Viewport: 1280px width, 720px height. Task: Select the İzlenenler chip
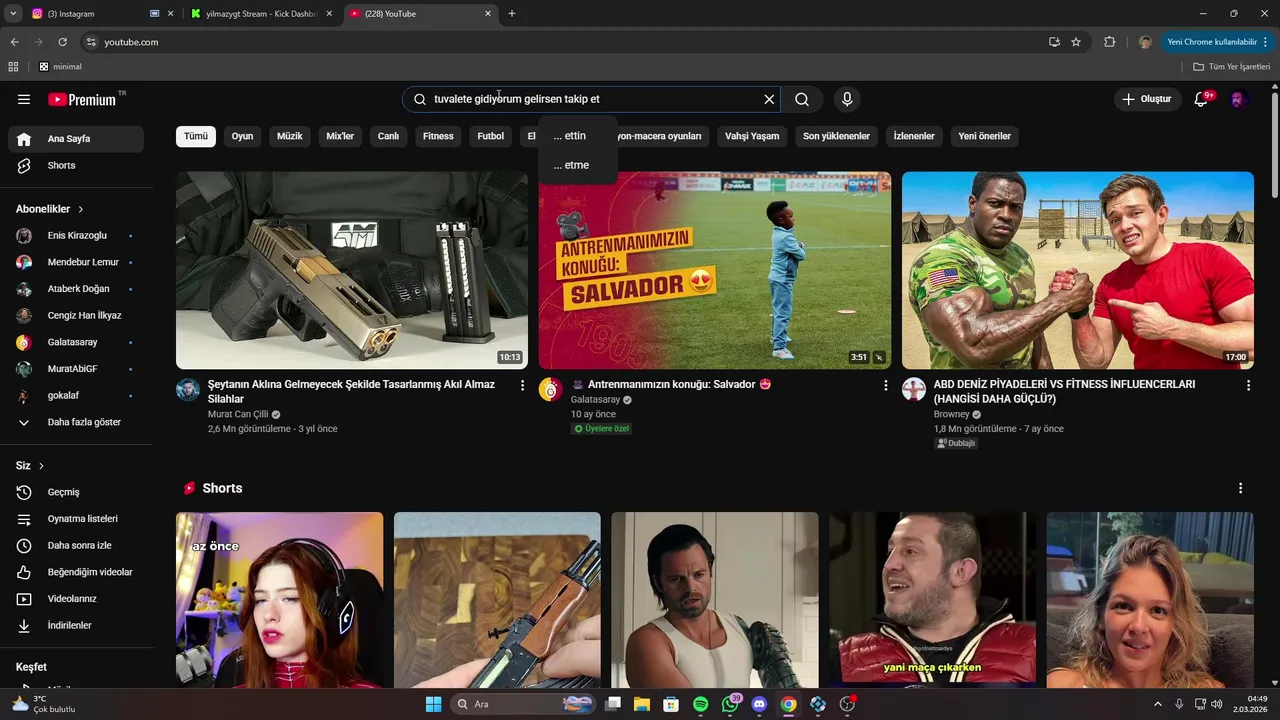[914, 136]
